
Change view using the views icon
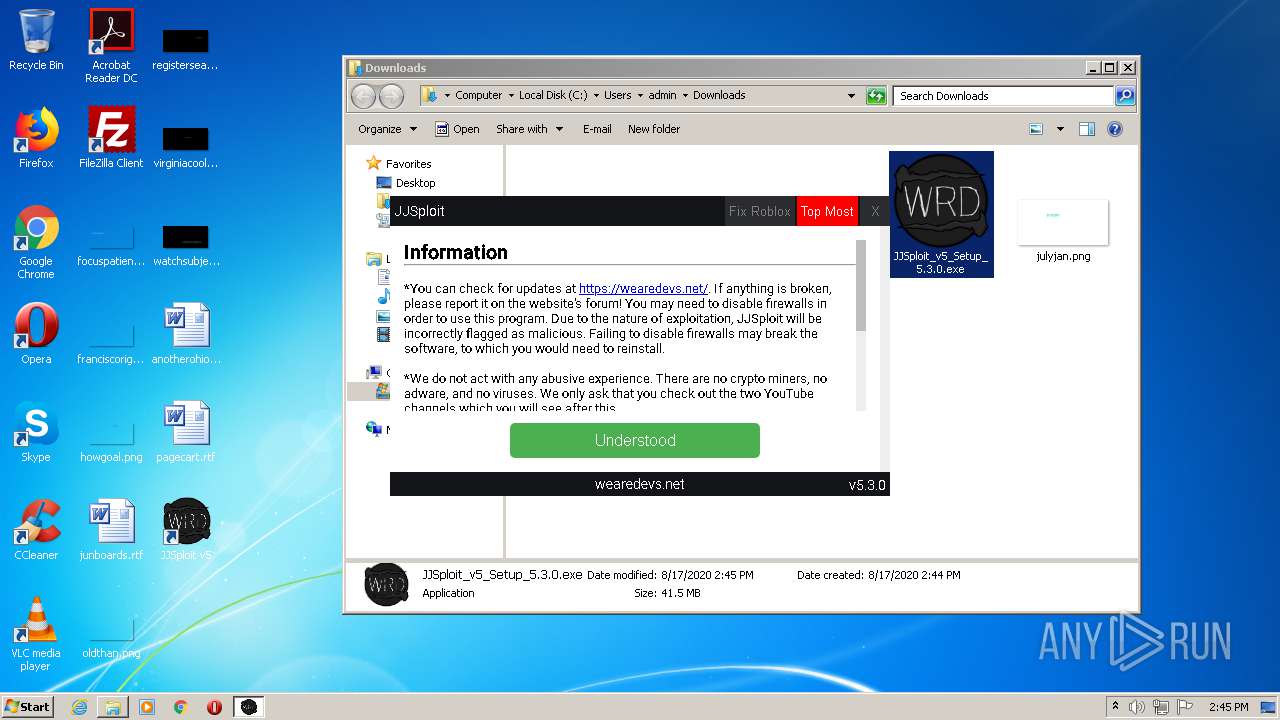[x=1036, y=129]
